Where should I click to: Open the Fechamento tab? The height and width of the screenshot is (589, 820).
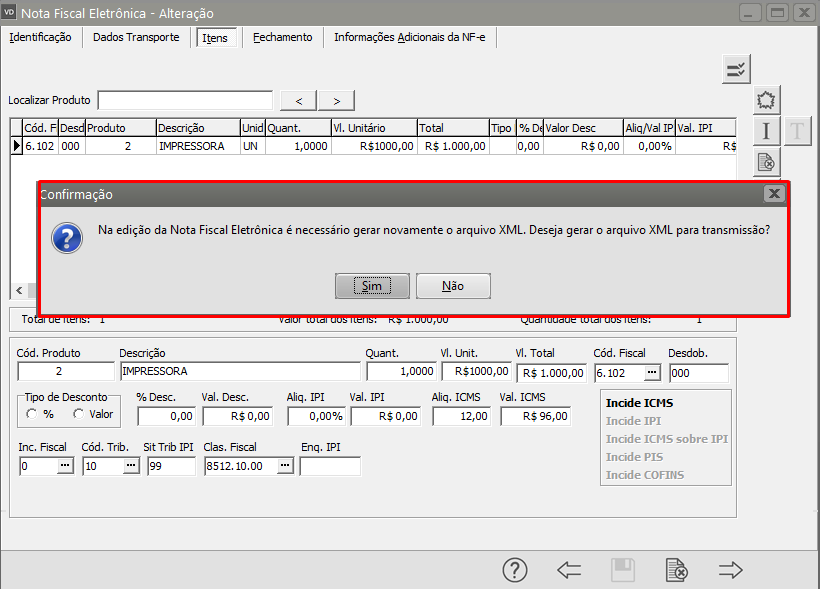282,37
